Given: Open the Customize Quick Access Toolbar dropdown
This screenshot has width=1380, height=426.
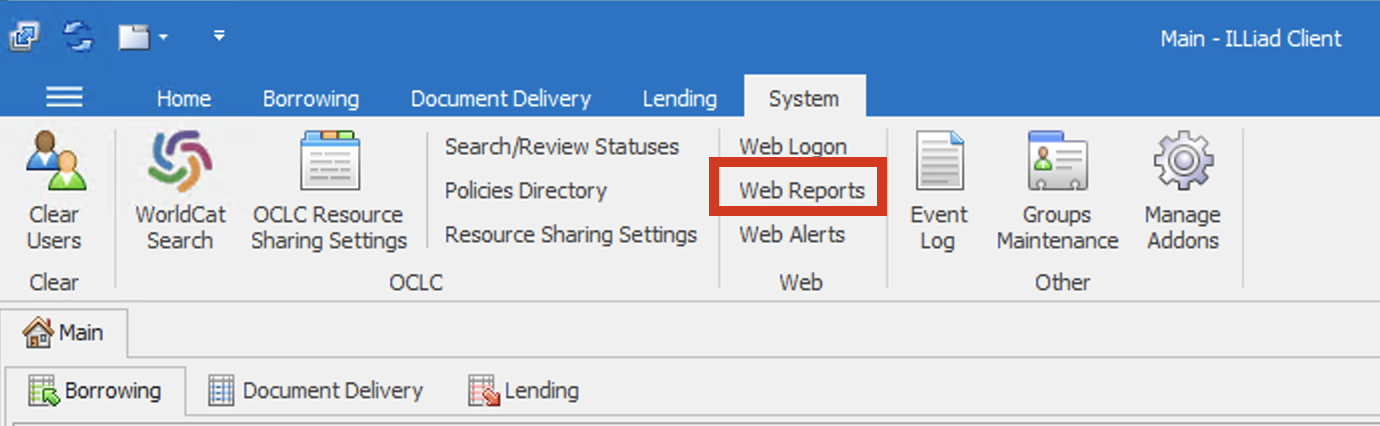Looking at the screenshot, I should click(219, 37).
